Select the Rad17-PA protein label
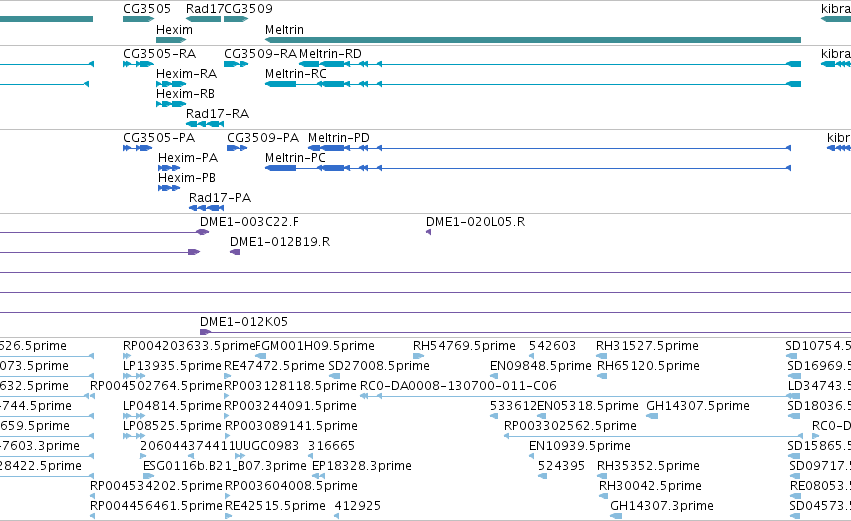 click(220, 198)
